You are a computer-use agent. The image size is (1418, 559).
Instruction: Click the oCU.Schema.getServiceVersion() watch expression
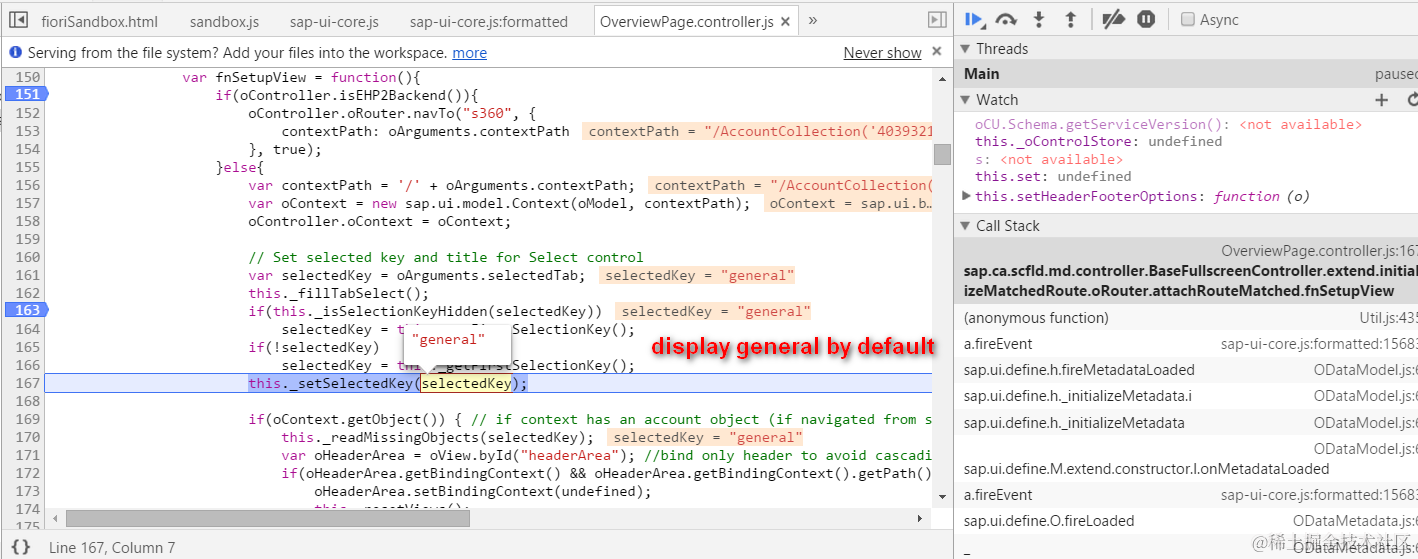point(1168,125)
